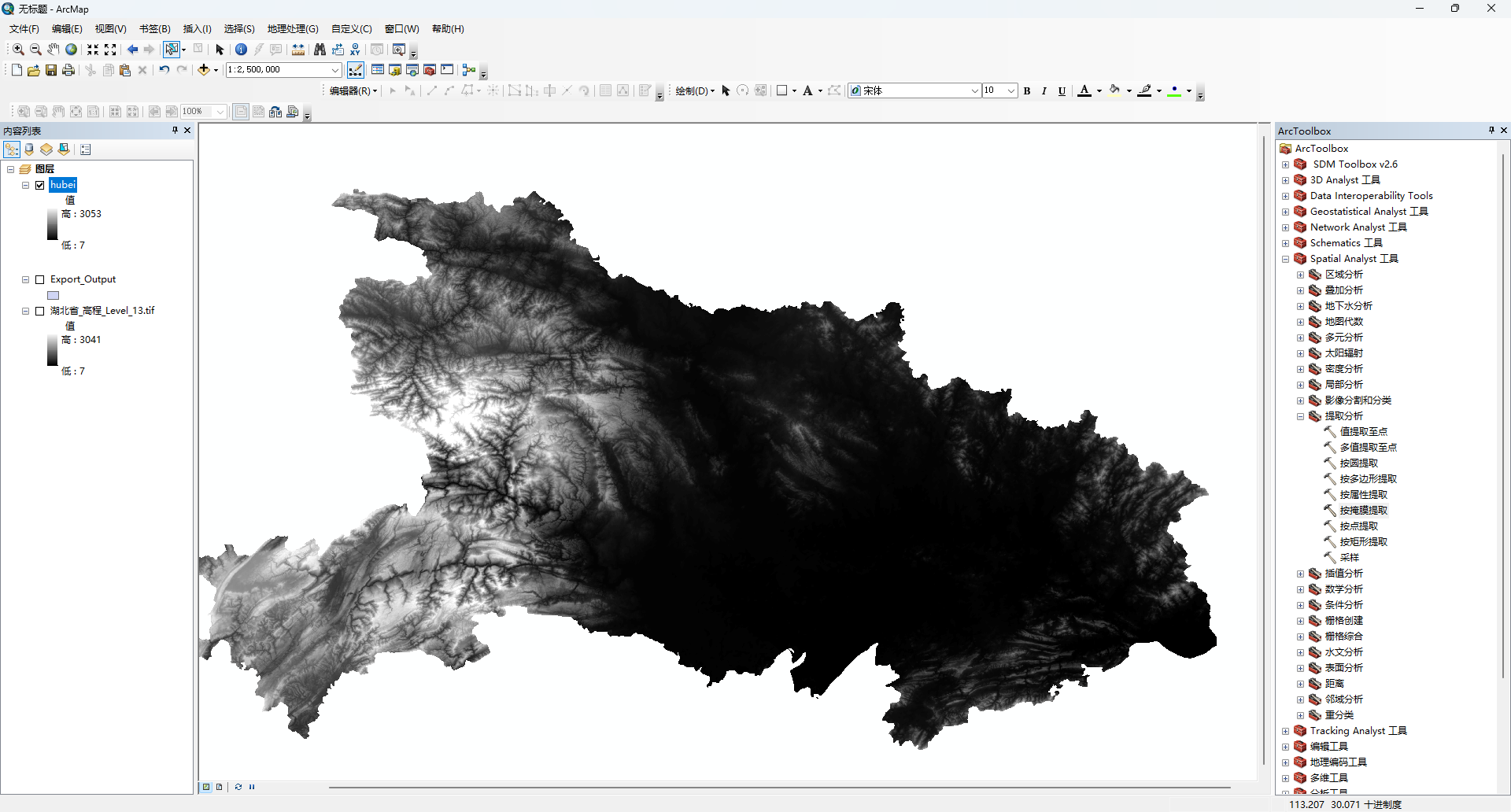The image size is (1511, 812).
Task: Open the 编辑器(R) dropdown button
Action: click(x=353, y=91)
